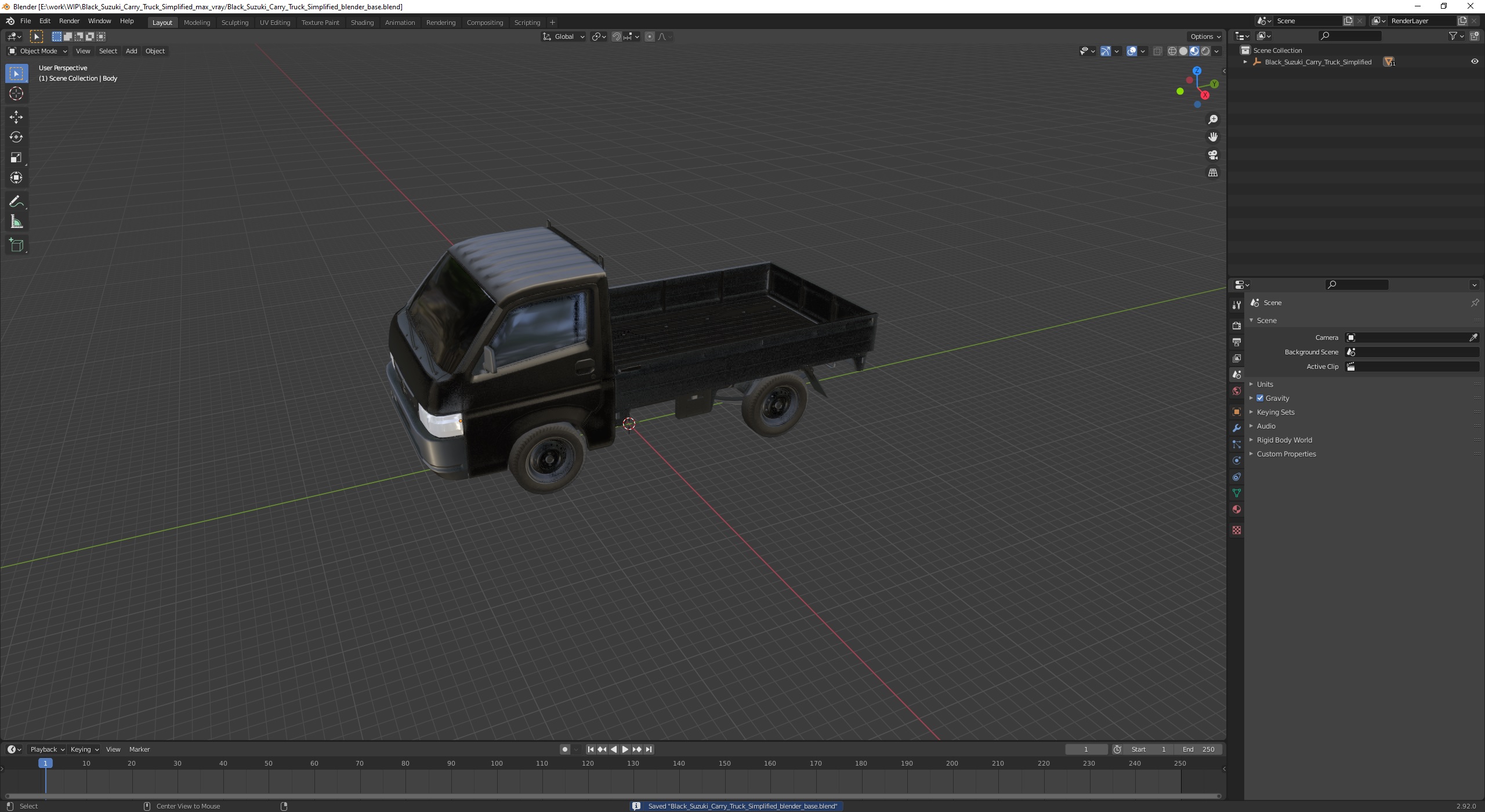
Task: Open the Modifier properties wrench tab
Action: coord(1237,428)
